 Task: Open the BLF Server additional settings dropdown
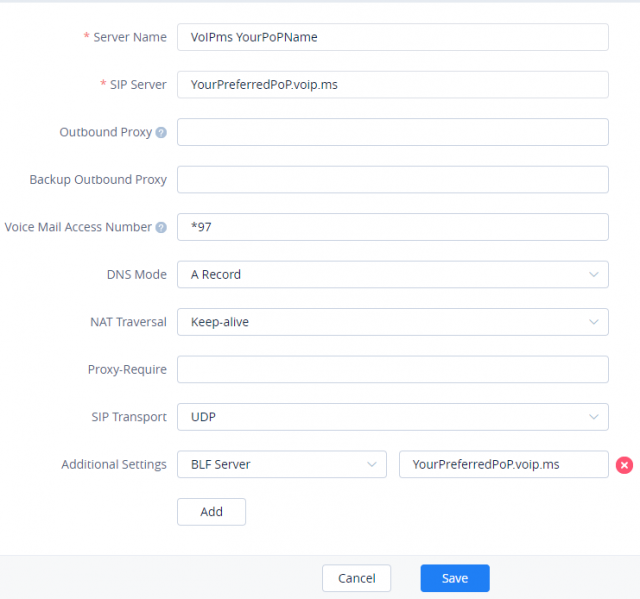click(282, 464)
